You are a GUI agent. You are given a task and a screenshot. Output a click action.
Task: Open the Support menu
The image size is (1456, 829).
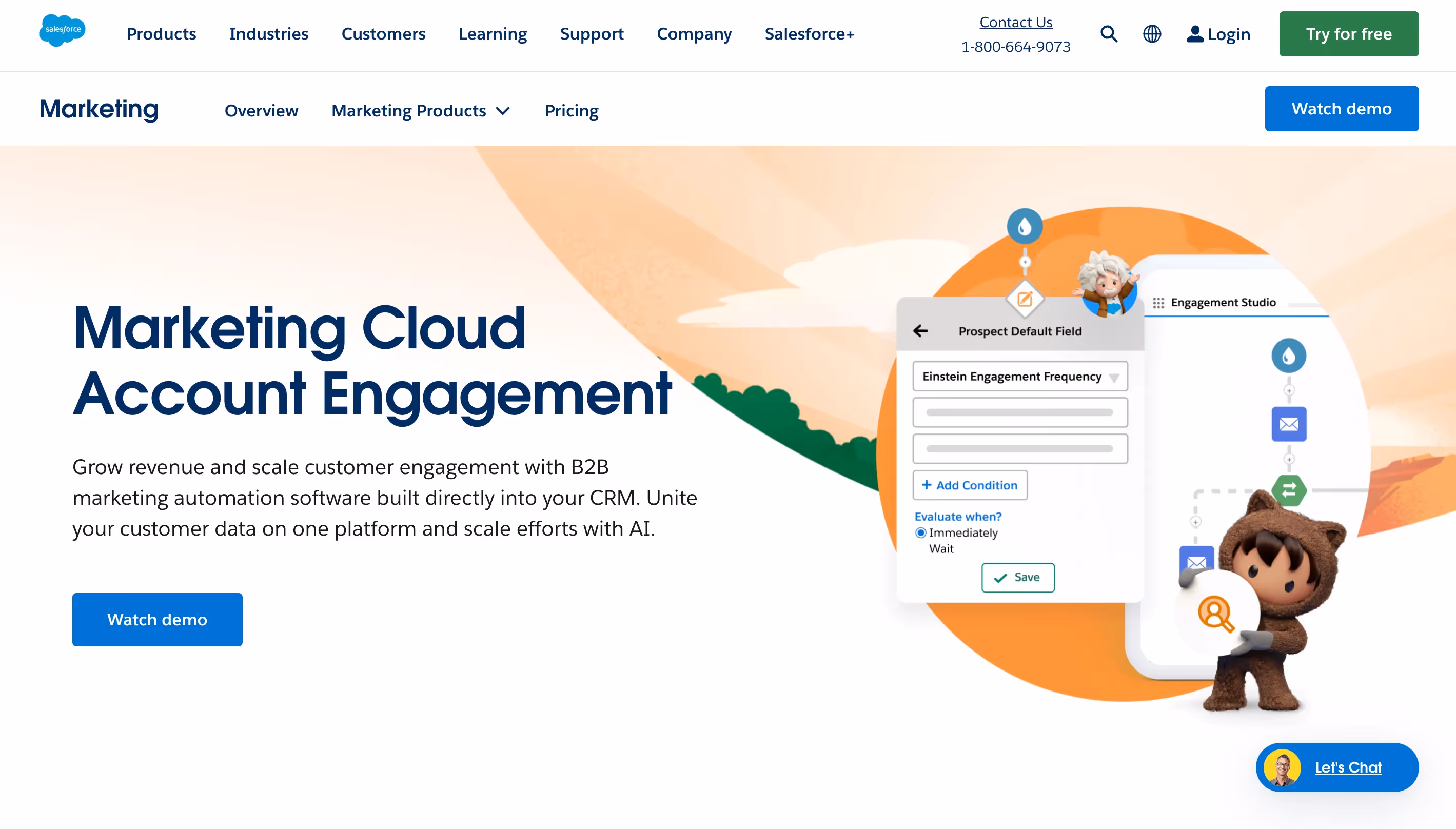coord(592,34)
